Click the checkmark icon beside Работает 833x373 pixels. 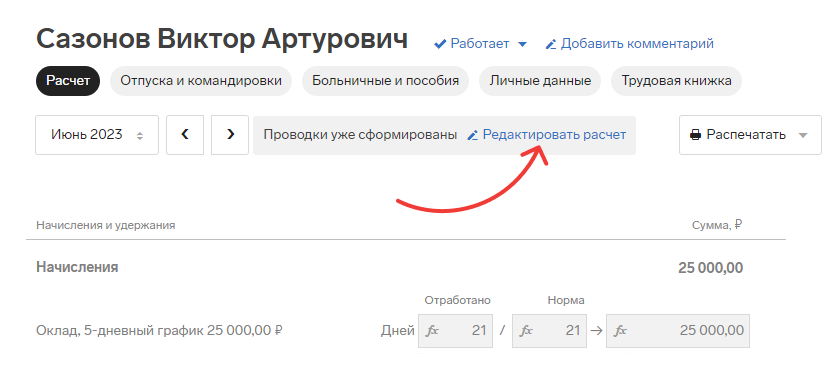tap(440, 44)
